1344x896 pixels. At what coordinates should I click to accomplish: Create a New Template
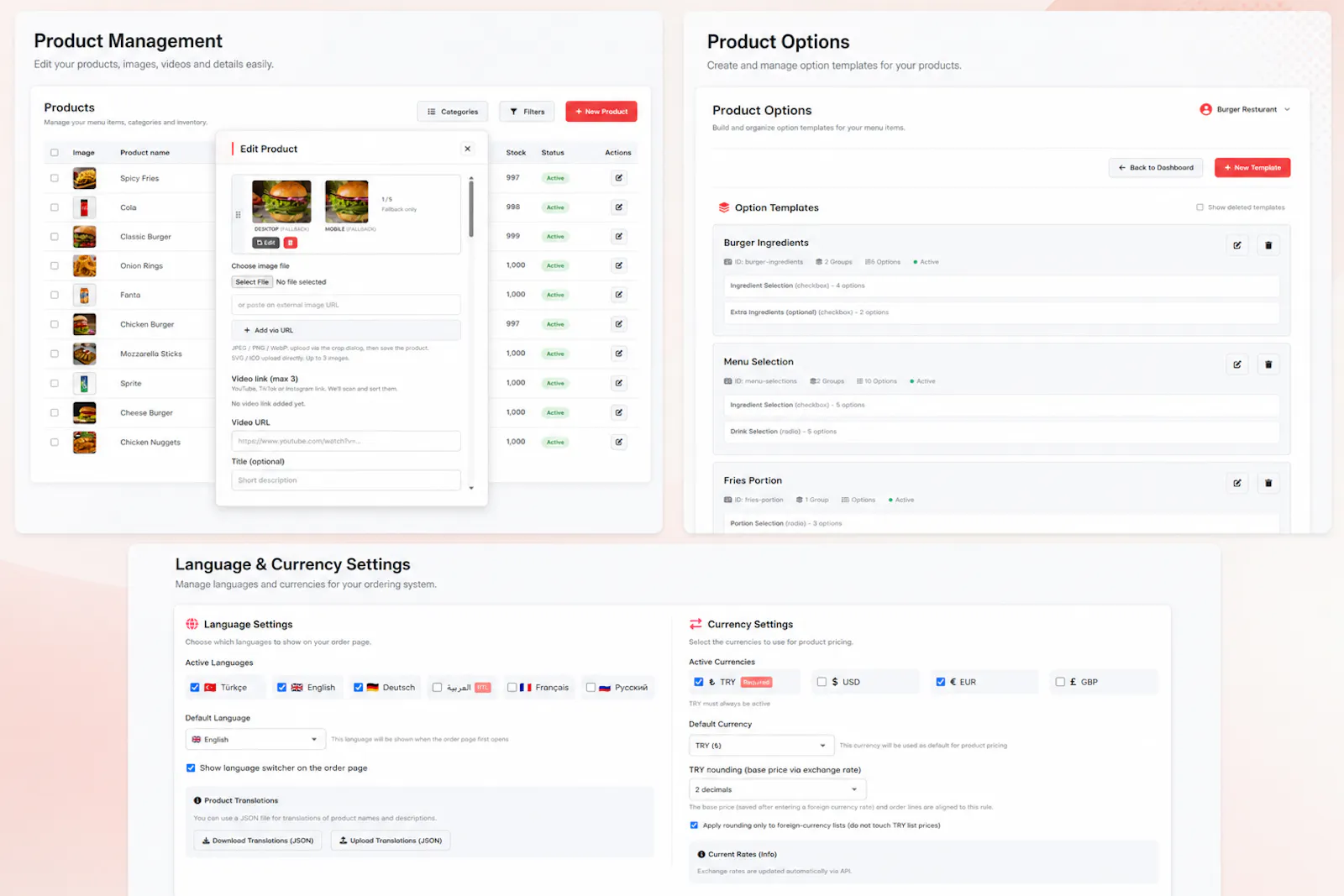[1252, 168]
